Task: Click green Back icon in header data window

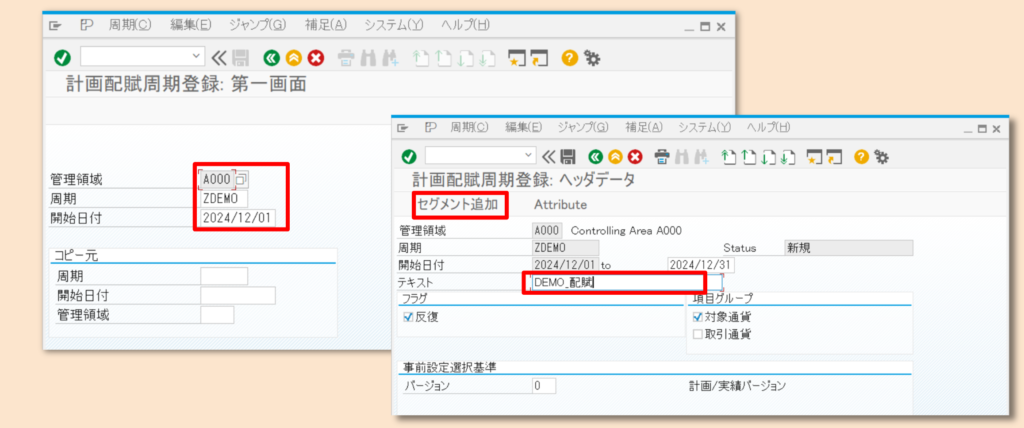Action: pyautogui.click(x=595, y=156)
